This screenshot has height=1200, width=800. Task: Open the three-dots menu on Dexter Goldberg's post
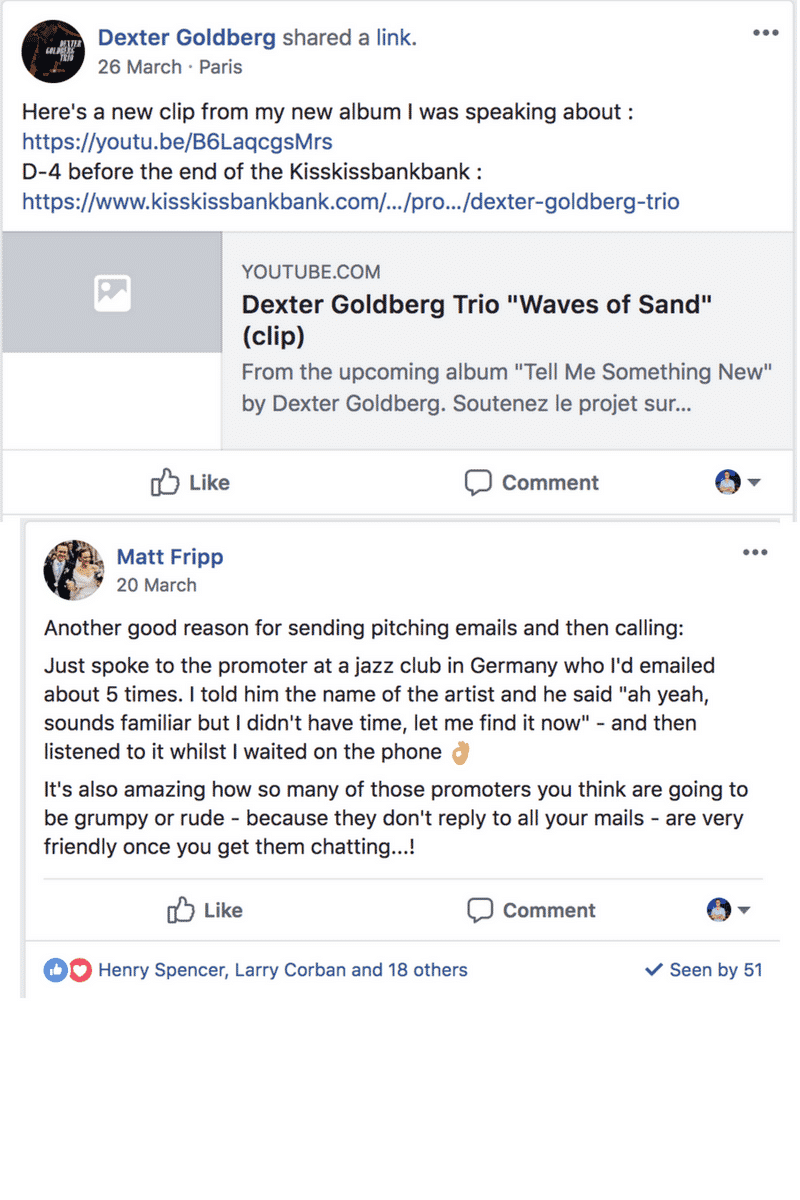765,33
